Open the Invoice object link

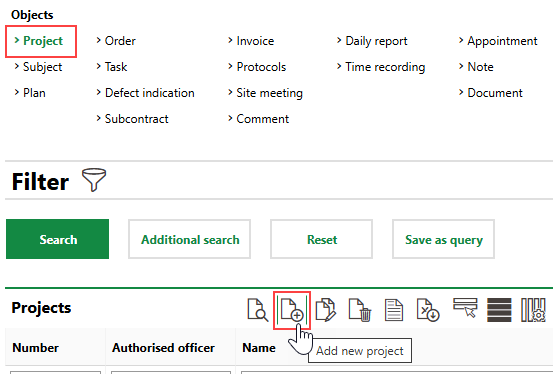(x=255, y=41)
